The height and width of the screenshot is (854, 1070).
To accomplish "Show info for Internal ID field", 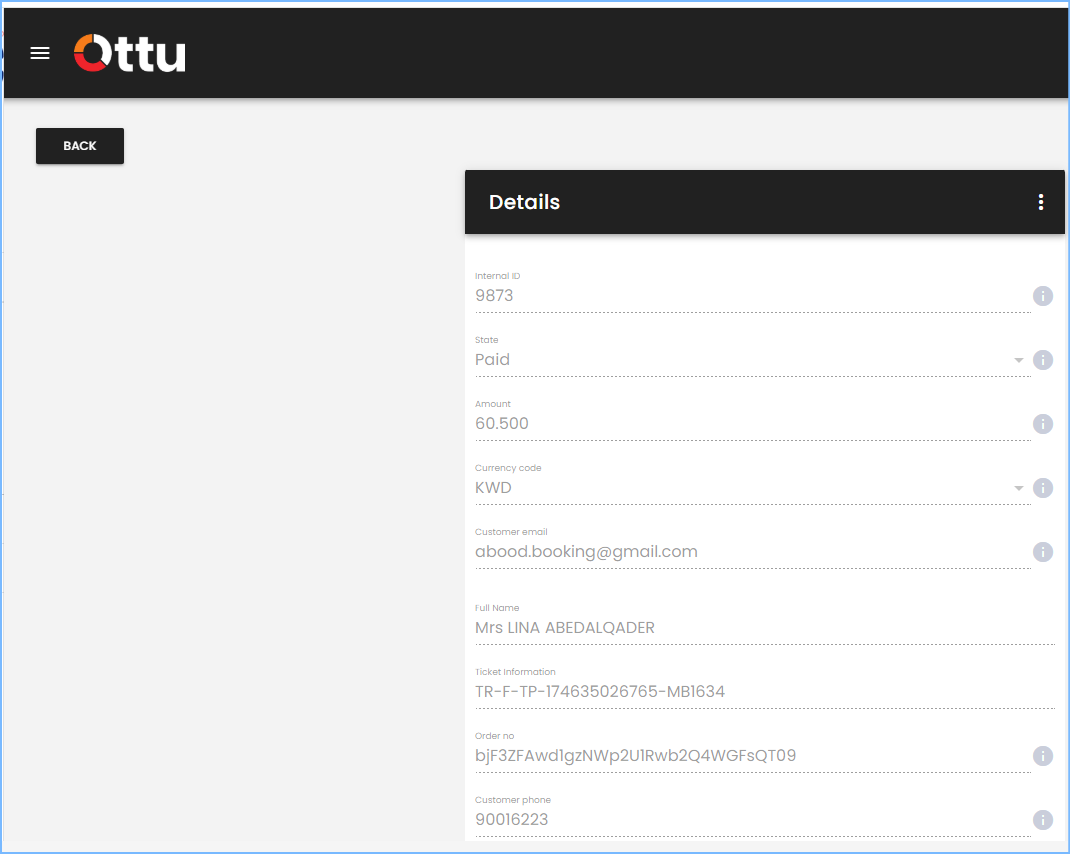I will point(1042,296).
